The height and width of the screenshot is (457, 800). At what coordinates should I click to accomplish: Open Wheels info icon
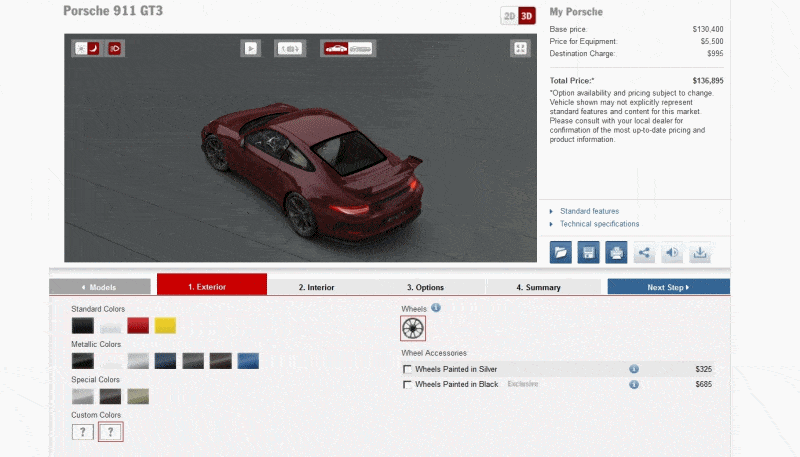coord(436,308)
